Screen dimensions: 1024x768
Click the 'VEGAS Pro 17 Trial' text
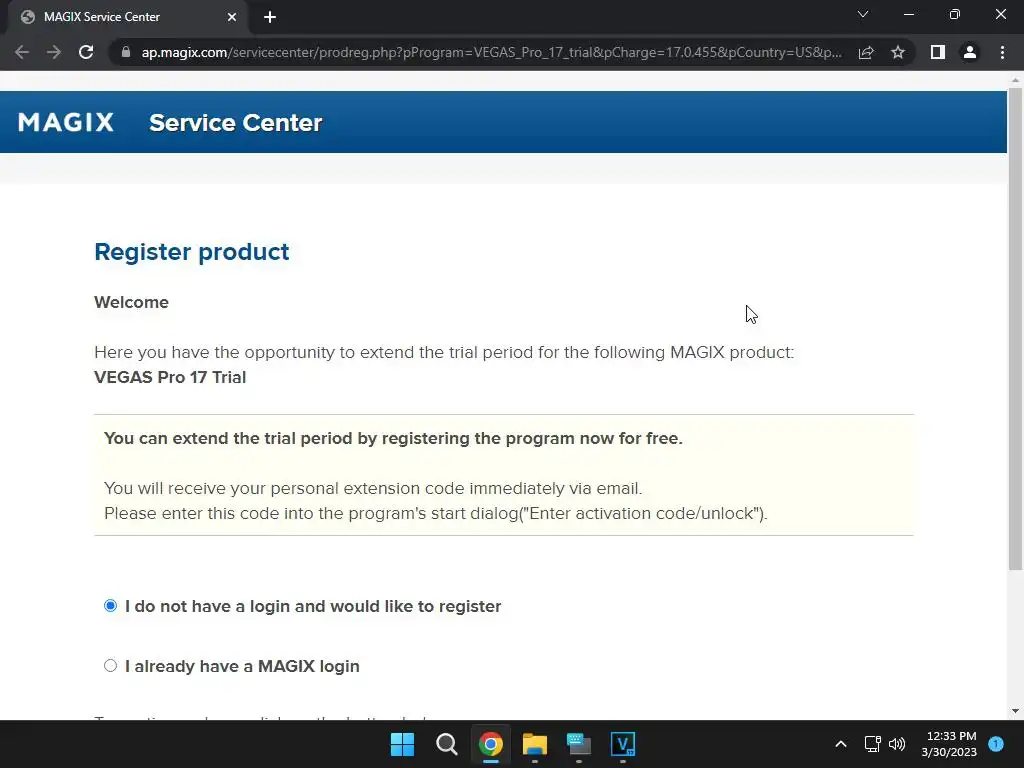(170, 377)
